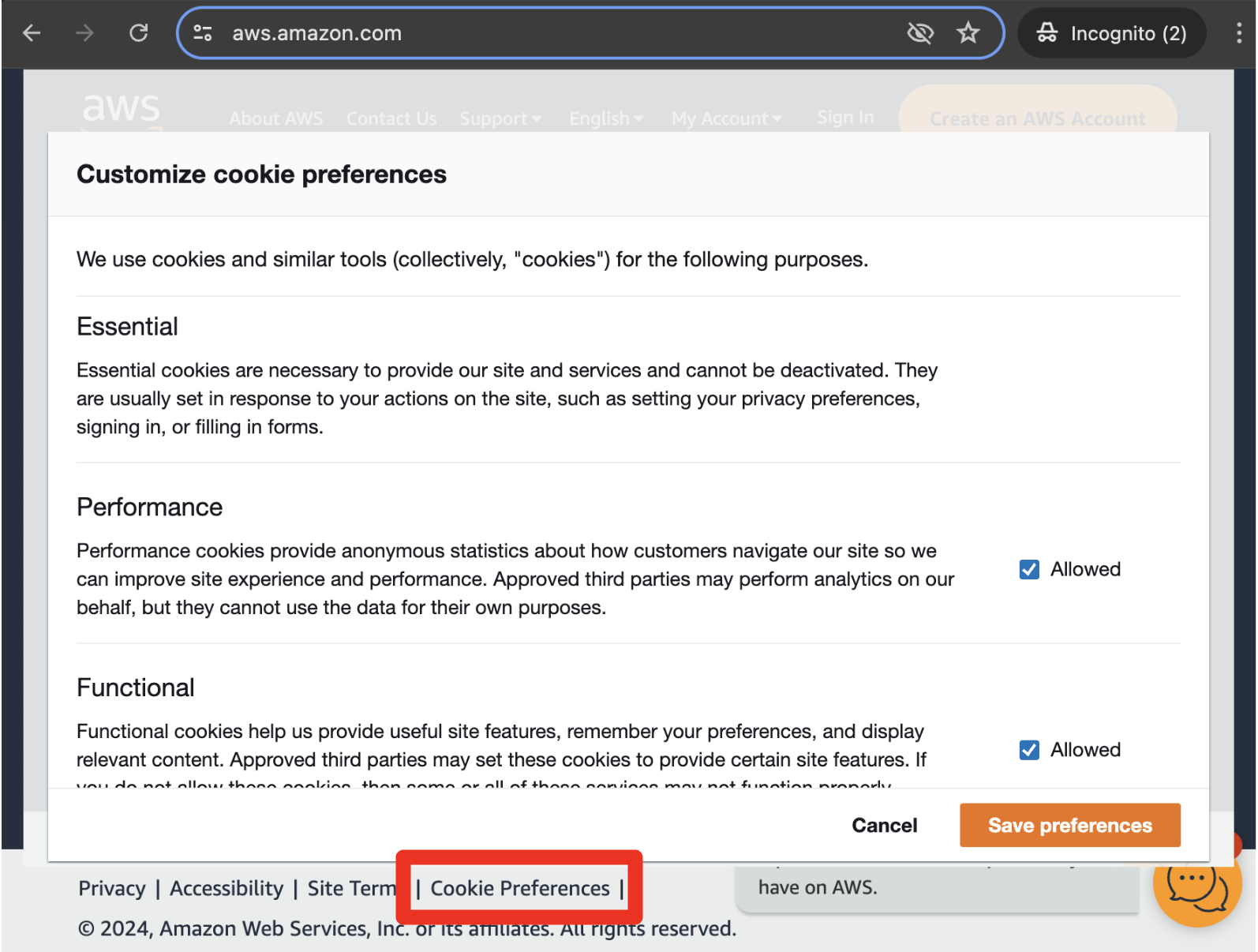
Task: Expand the Support dropdown menu
Action: (x=500, y=118)
